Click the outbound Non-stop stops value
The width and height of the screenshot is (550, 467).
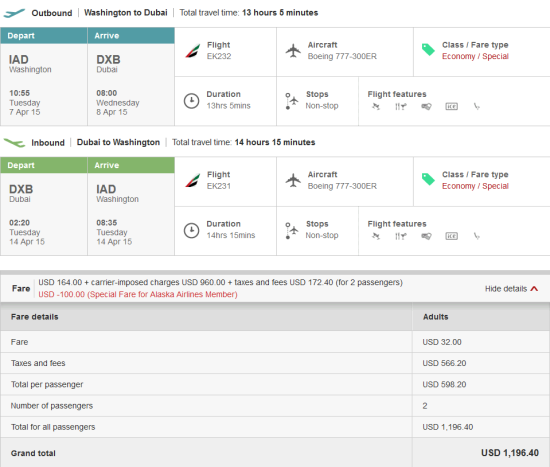[322, 106]
